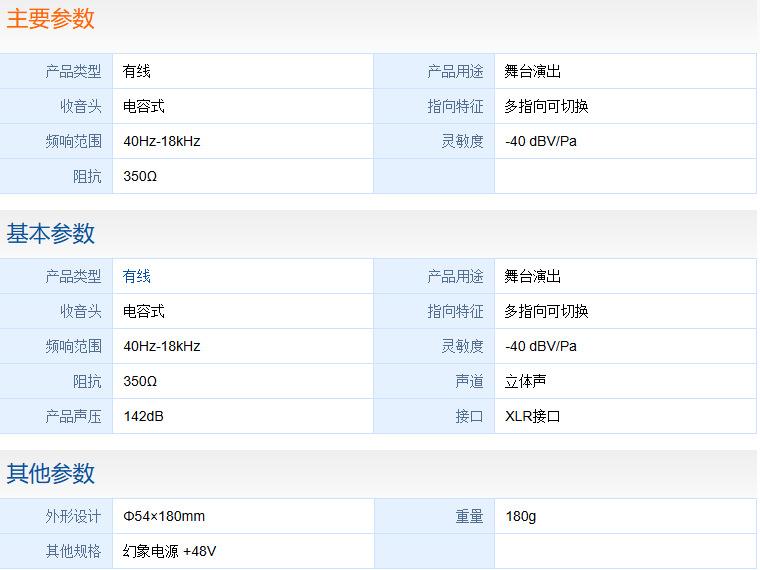The width and height of the screenshot is (760, 570).
Task: Click the 其他参数 section heading
Action: (51, 473)
